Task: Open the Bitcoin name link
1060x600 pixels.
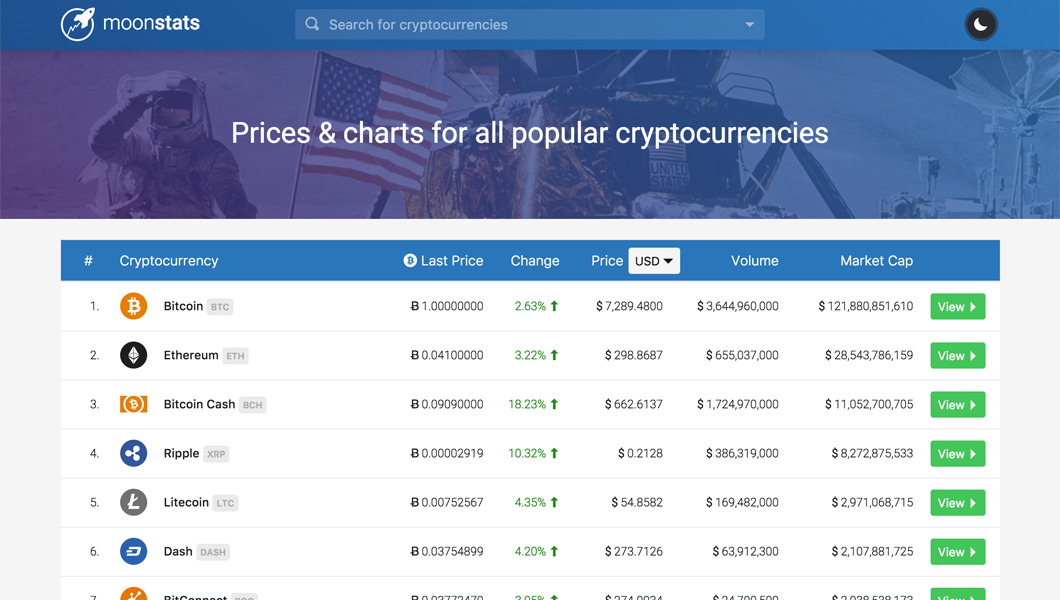Action: click(183, 306)
